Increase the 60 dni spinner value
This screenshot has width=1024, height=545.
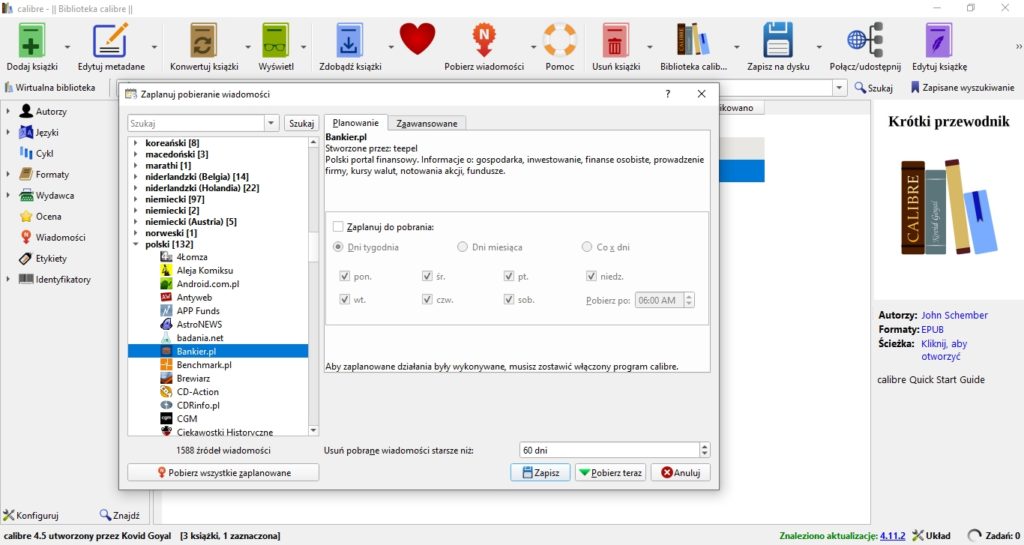(x=704, y=446)
